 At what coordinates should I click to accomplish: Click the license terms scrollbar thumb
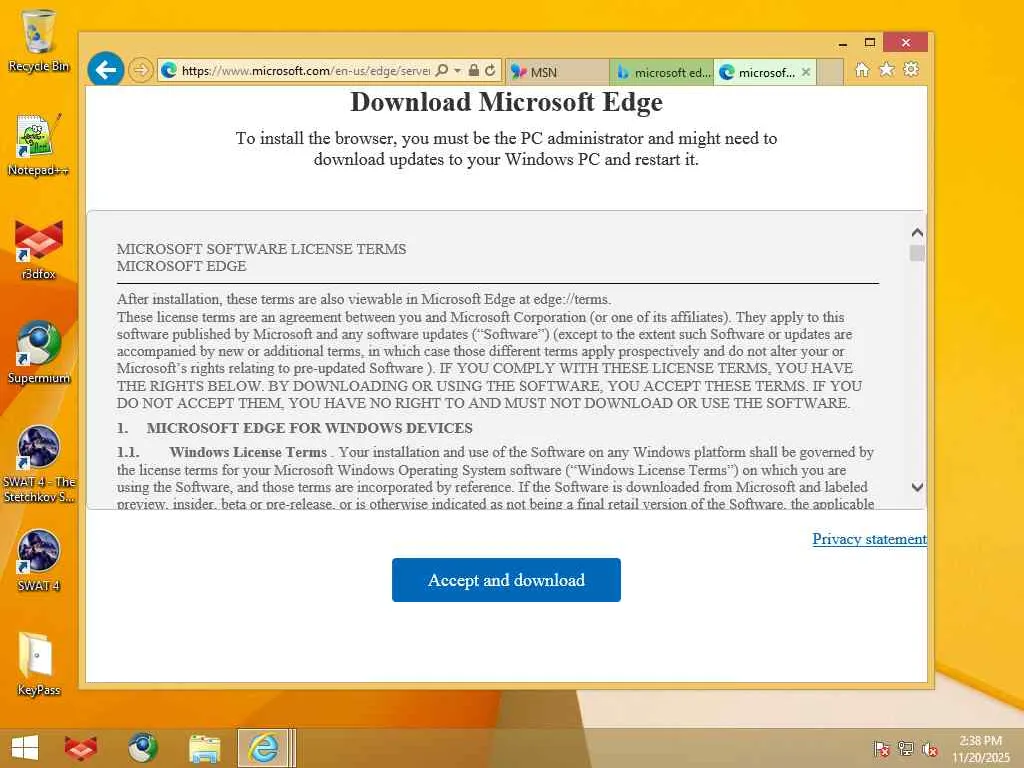point(917,253)
